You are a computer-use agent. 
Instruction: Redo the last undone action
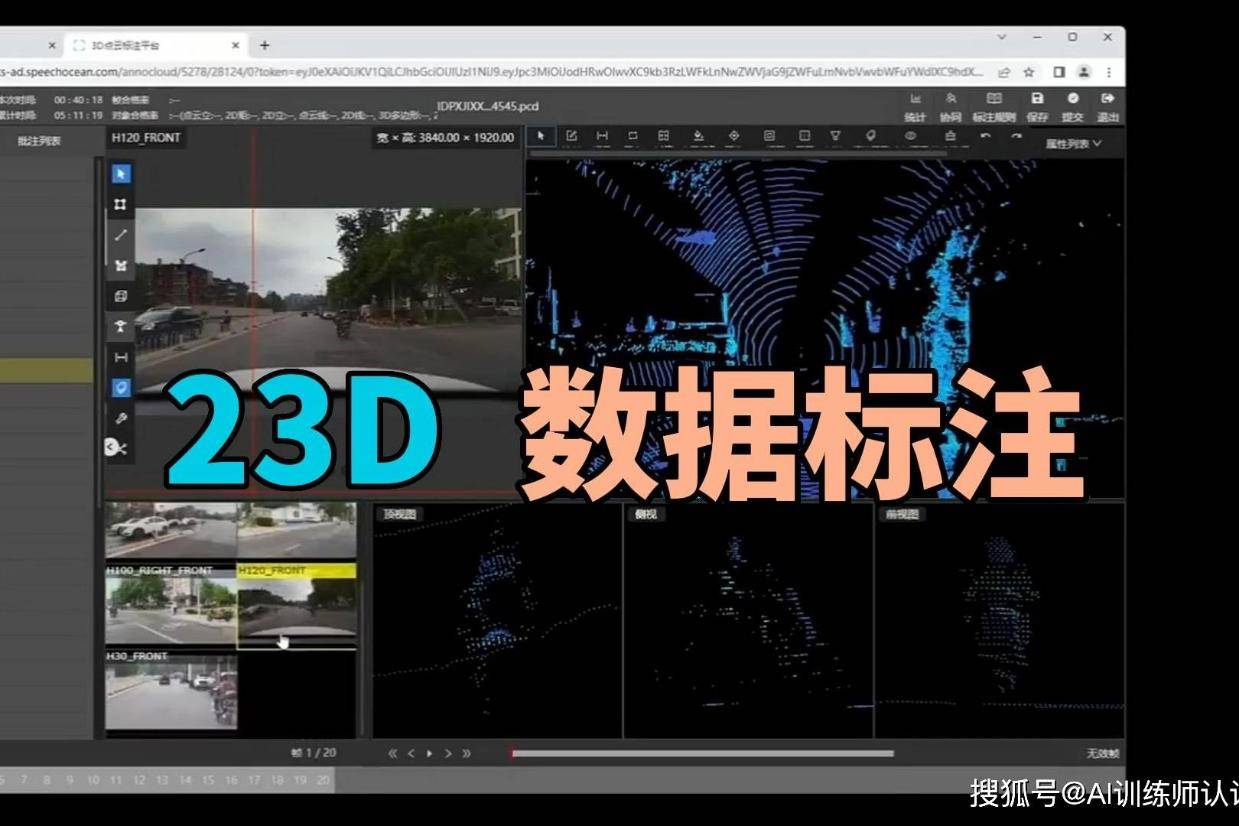pos(1016,135)
